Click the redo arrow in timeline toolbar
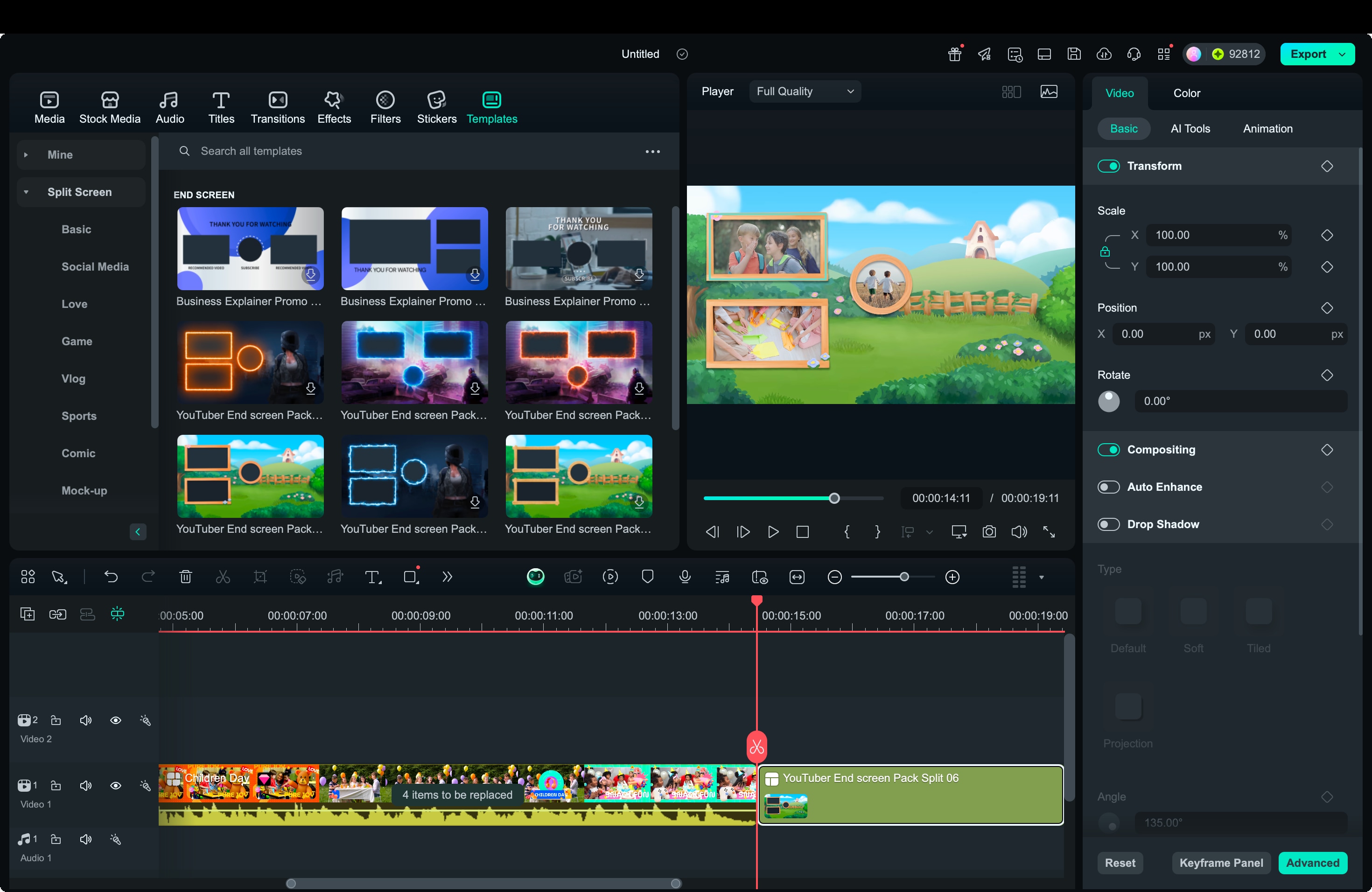 pyautogui.click(x=148, y=577)
